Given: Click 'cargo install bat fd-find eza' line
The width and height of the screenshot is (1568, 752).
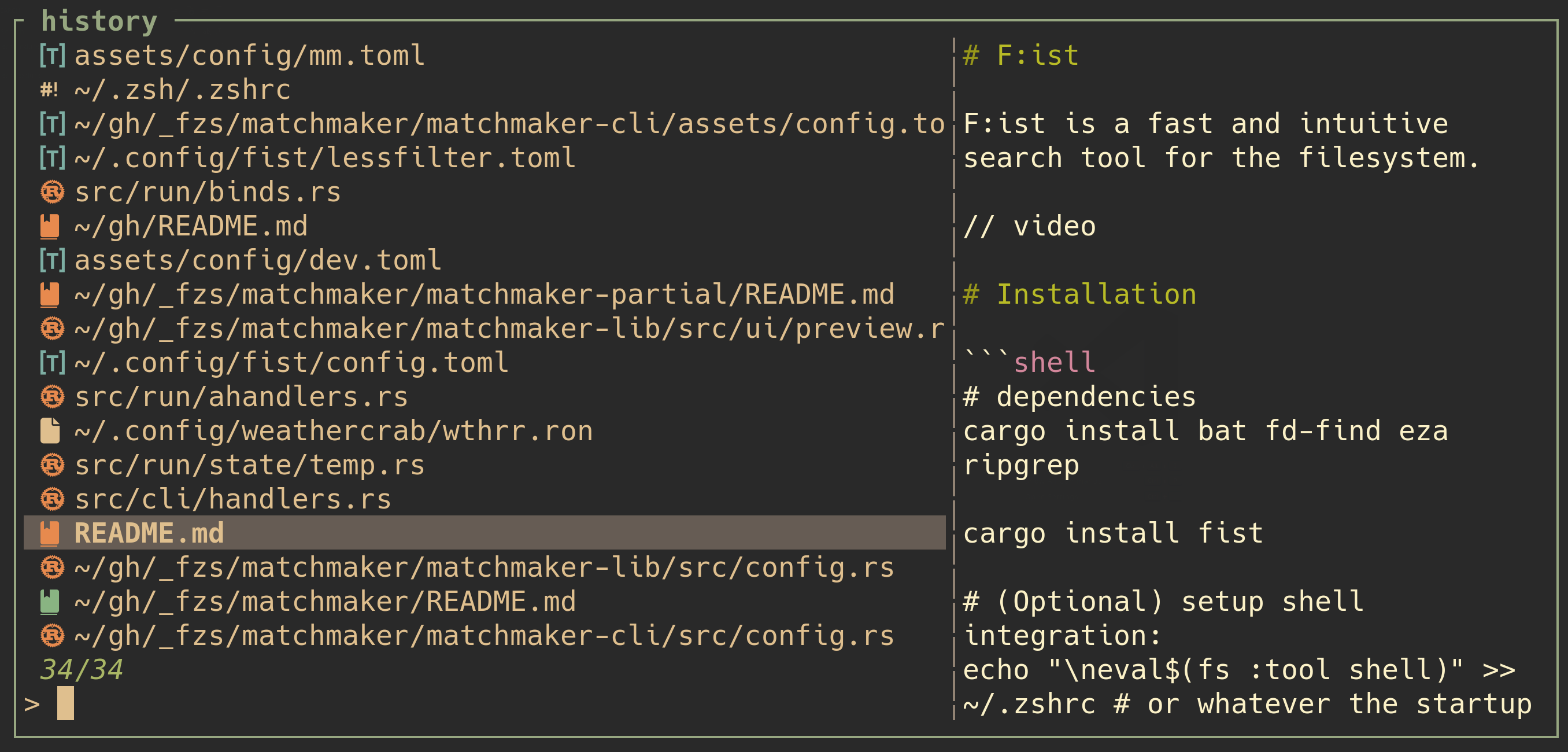Looking at the screenshot, I should point(1206,431).
